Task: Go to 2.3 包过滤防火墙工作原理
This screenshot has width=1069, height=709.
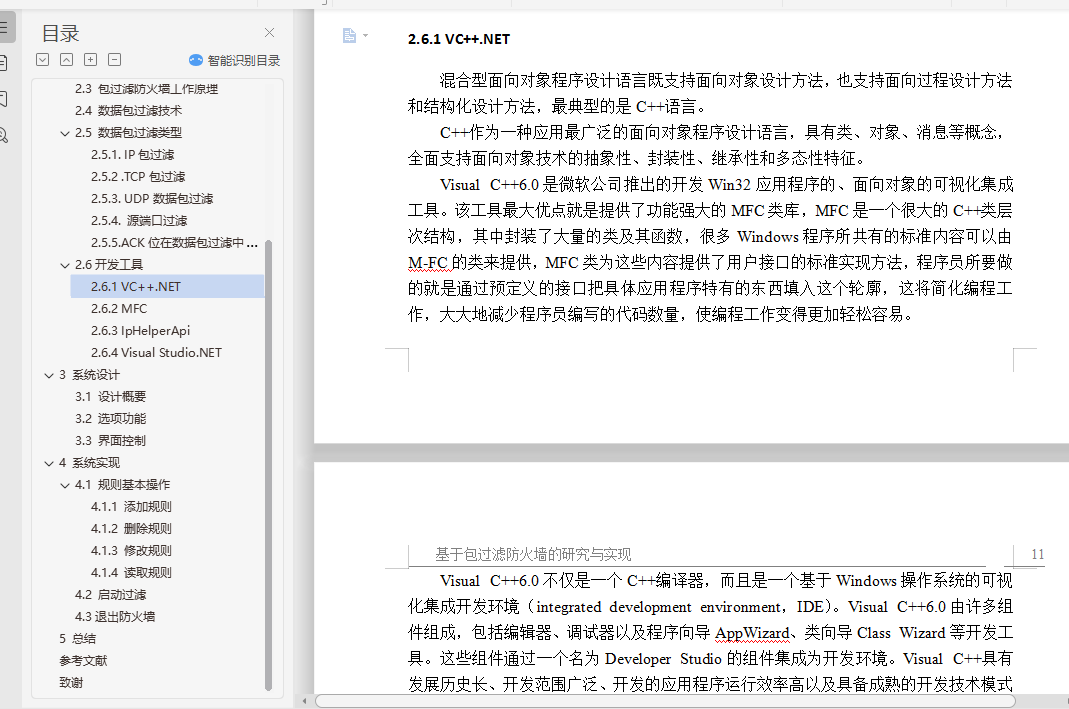Action: pos(147,89)
